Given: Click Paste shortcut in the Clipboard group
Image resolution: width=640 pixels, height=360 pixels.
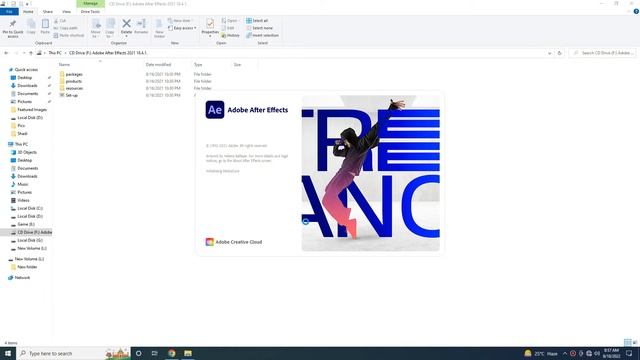Looking at the screenshot, I should tap(69, 36).
